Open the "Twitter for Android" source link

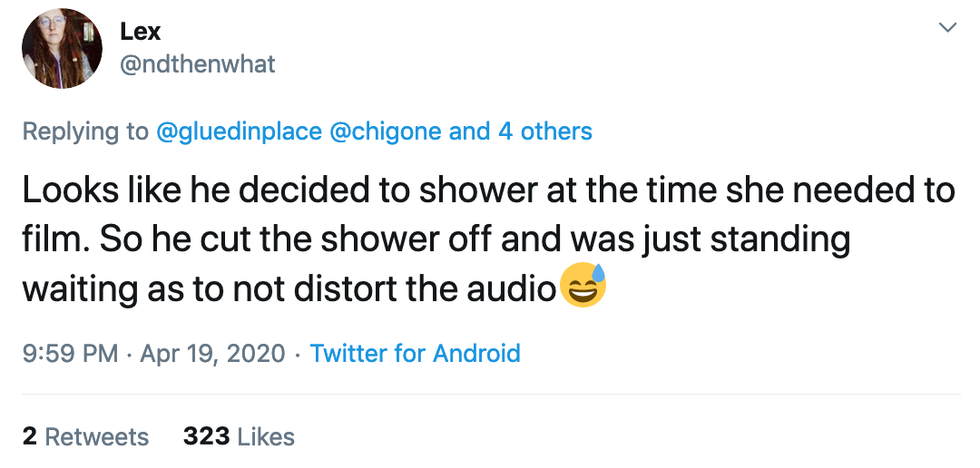pos(415,353)
